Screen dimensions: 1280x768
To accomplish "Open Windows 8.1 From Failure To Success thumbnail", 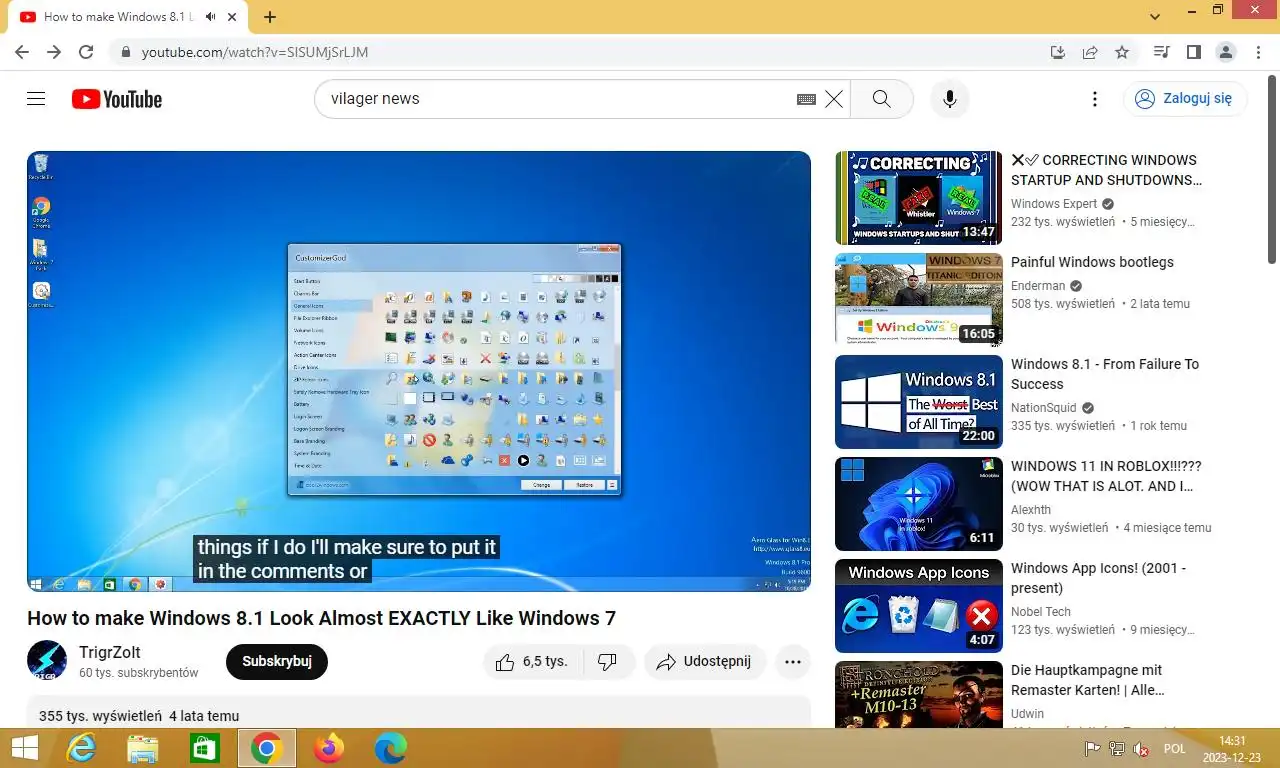I will pyautogui.click(x=918, y=402).
